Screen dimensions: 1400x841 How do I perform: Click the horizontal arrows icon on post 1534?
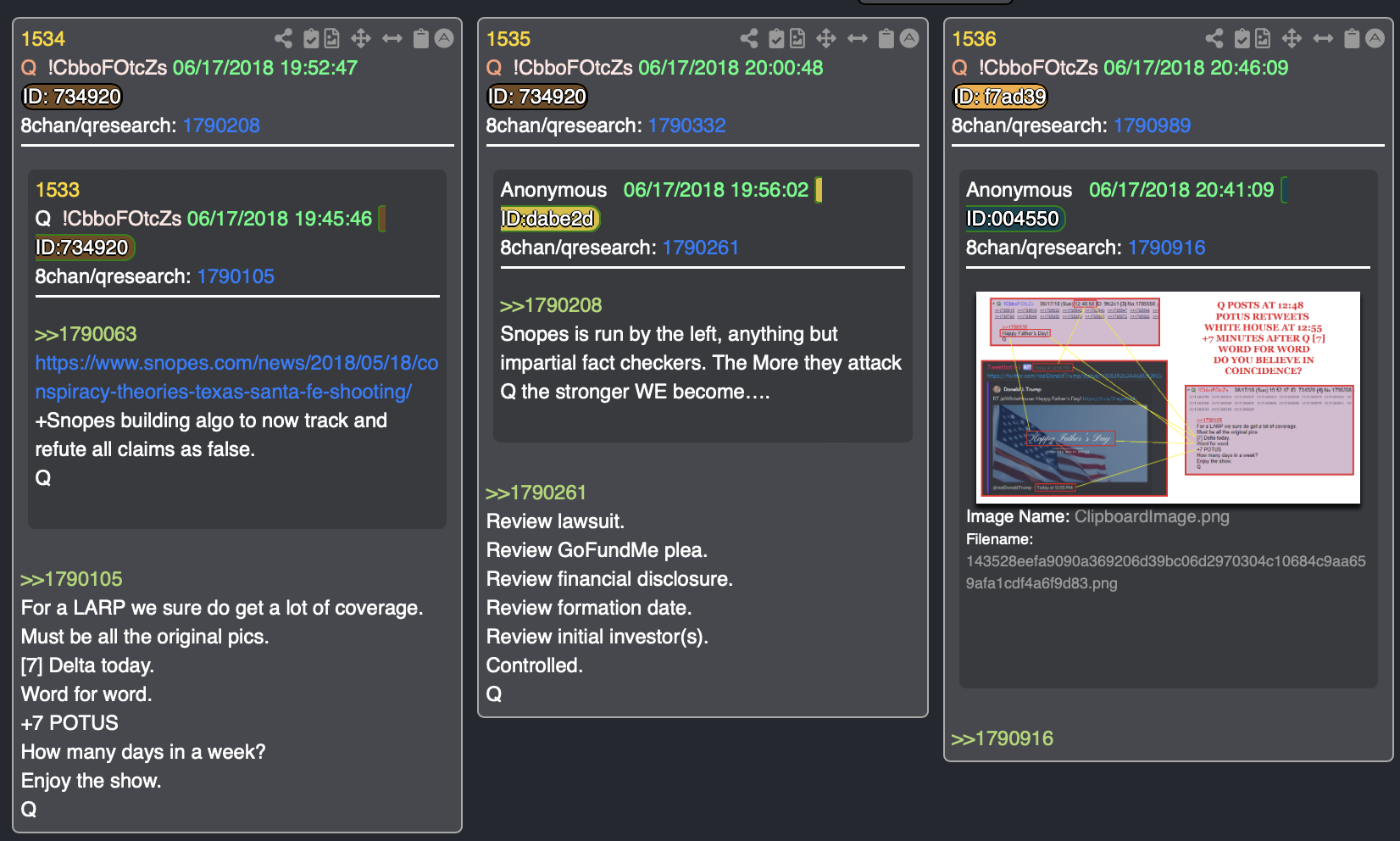pyautogui.click(x=392, y=38)
